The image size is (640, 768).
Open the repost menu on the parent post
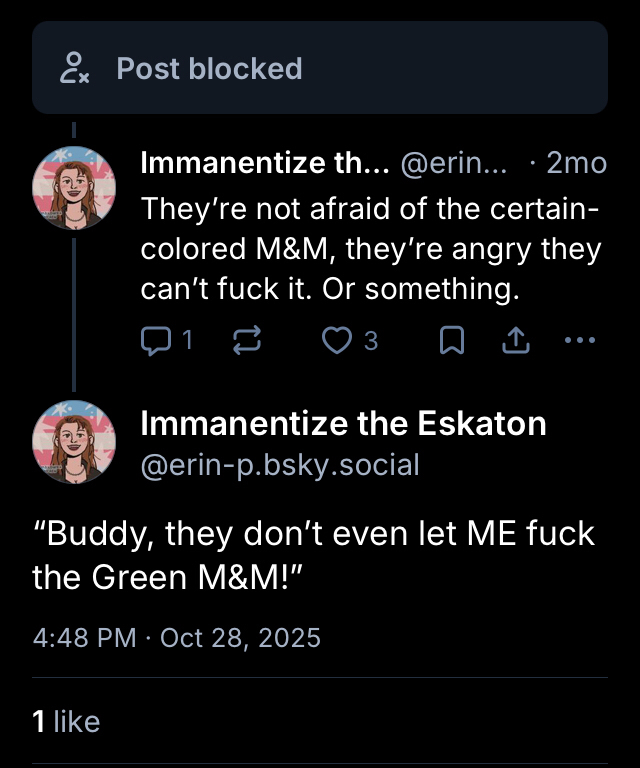[246, 341]
